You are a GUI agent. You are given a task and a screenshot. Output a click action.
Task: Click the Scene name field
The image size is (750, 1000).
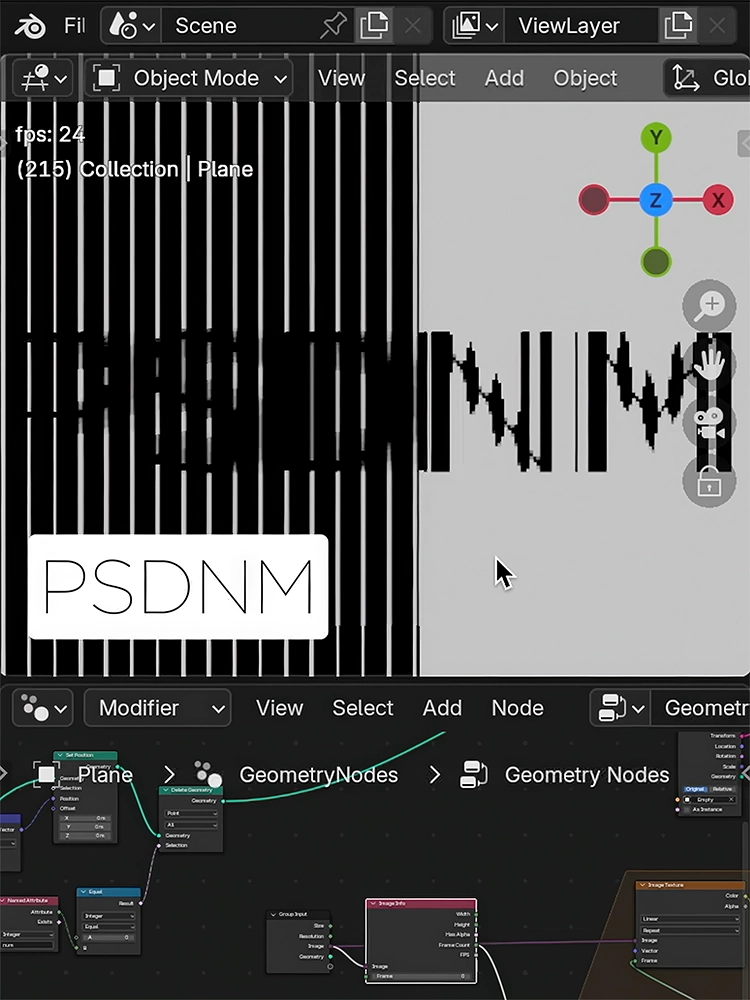[253, 26]
